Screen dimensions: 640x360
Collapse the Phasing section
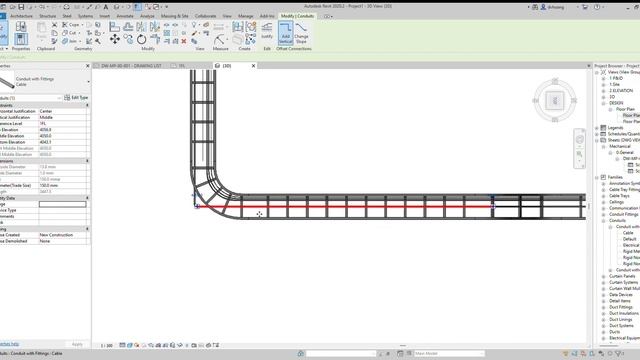87,229
